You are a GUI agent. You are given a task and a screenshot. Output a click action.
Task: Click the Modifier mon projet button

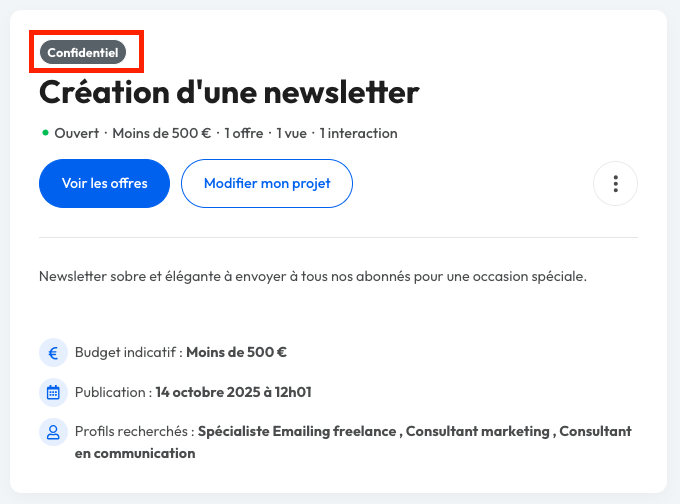pos(267,184)
